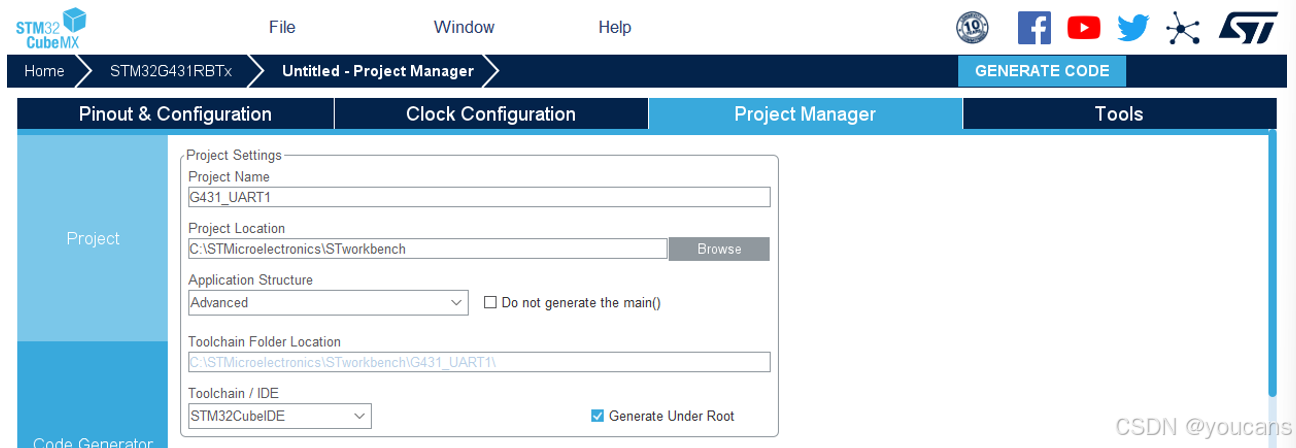1296x448 pixels.
Task: Switch to the Tools tab
Action: click(x=1119, y=114)
